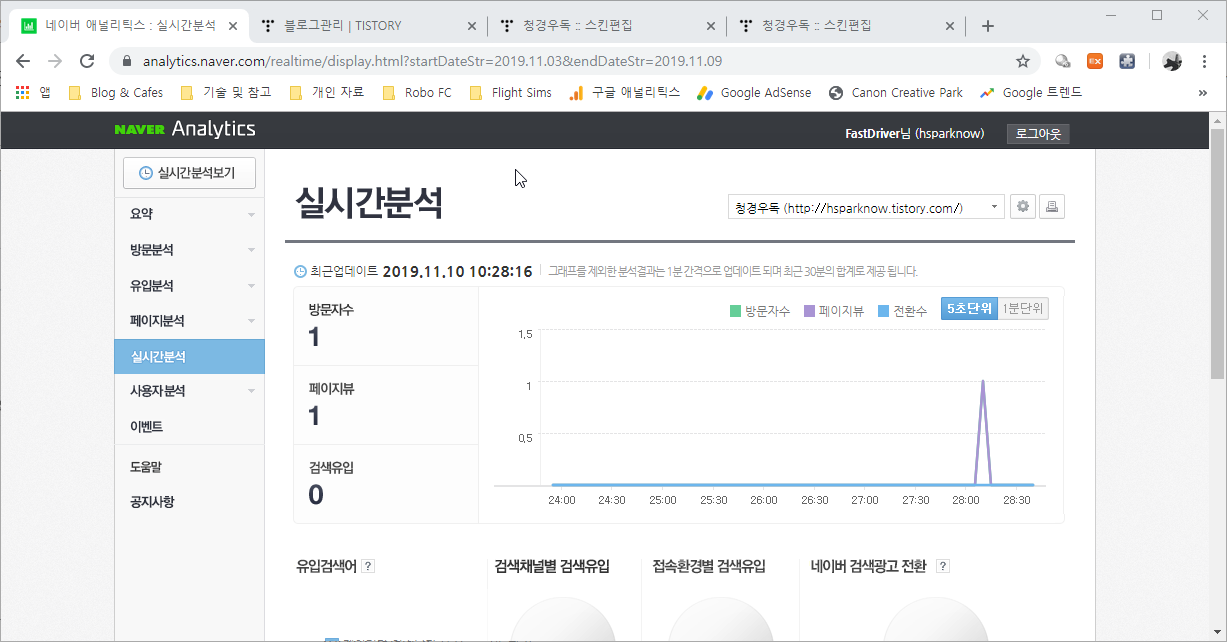Expand the 사용자분석 sidebar menu

pos(190,391)
